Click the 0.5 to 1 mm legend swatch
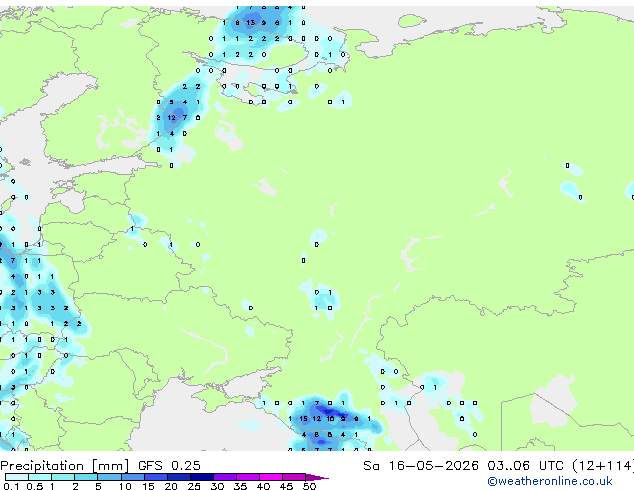The image size is (634, 490). coord(40,477)
